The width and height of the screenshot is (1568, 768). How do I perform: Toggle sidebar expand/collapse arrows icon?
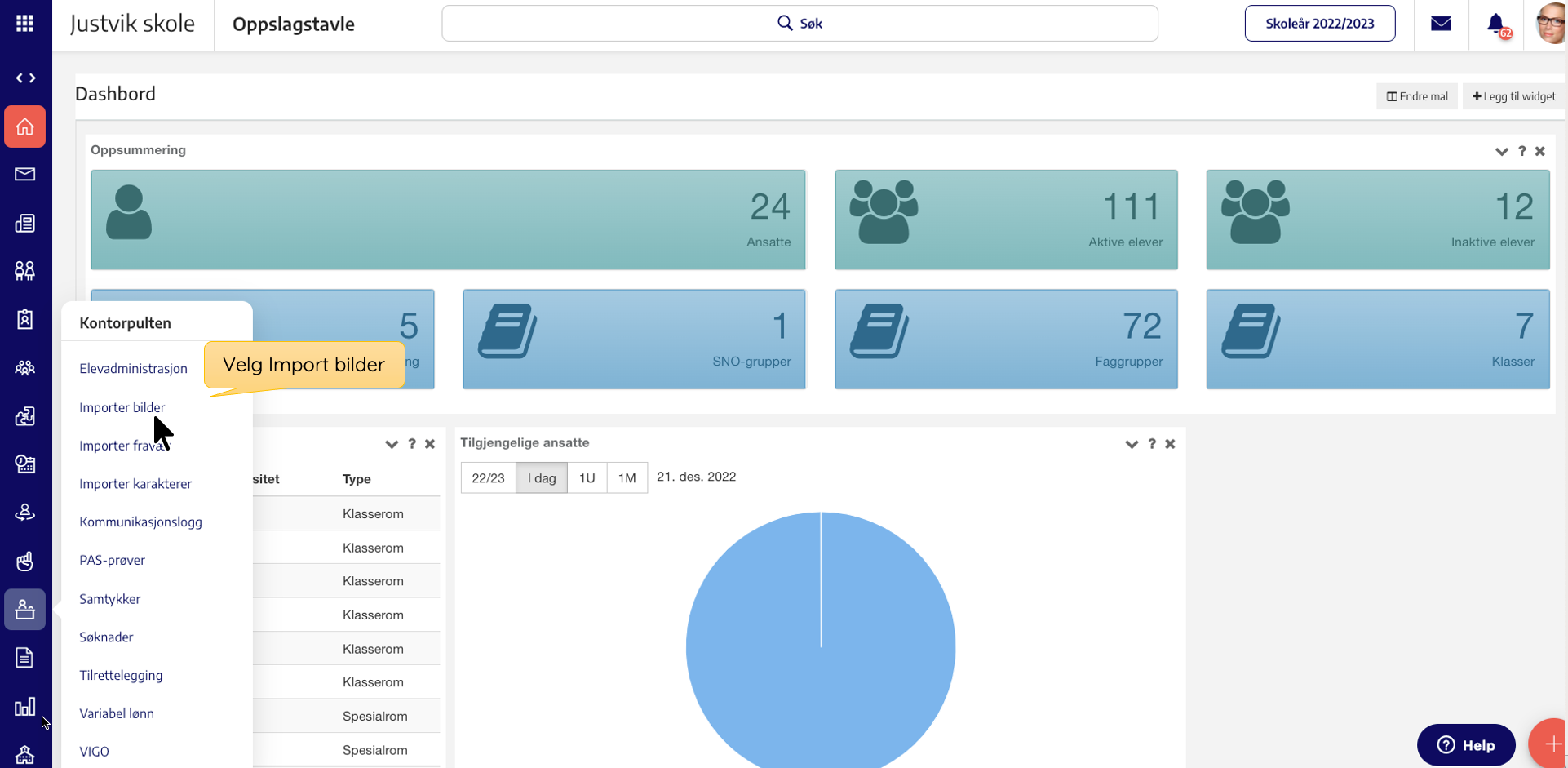[25, 78]
